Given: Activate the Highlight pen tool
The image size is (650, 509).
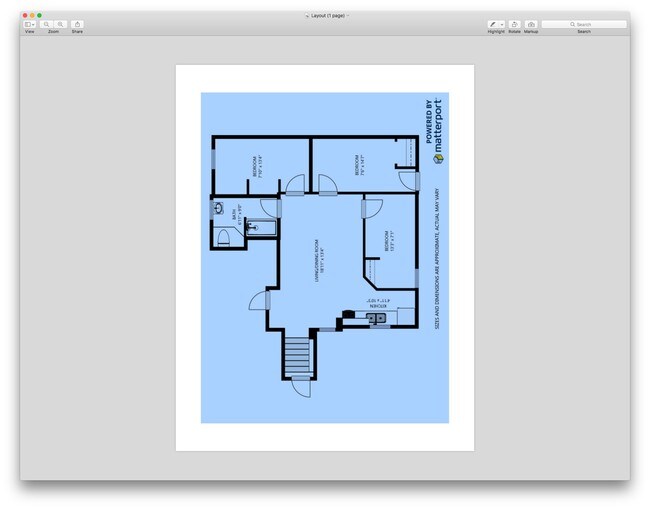Looking at the screenshot, I should click(493, 24).
